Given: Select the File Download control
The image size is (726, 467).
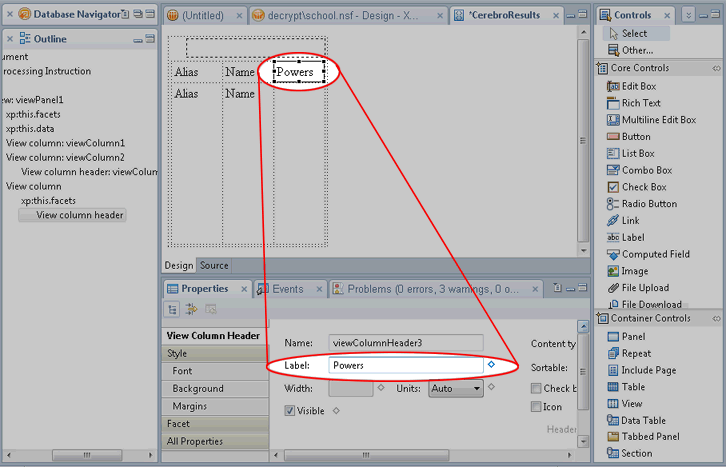Looking at the screenshot, I should click(x=645, y=304).
